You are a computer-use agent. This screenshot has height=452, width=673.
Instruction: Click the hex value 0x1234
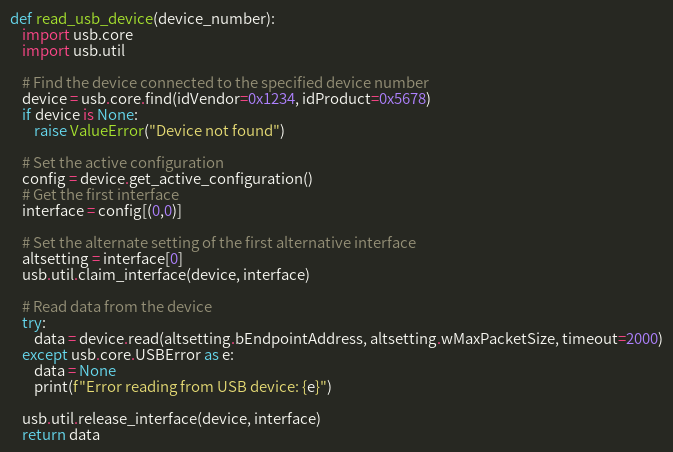(272, 99)
